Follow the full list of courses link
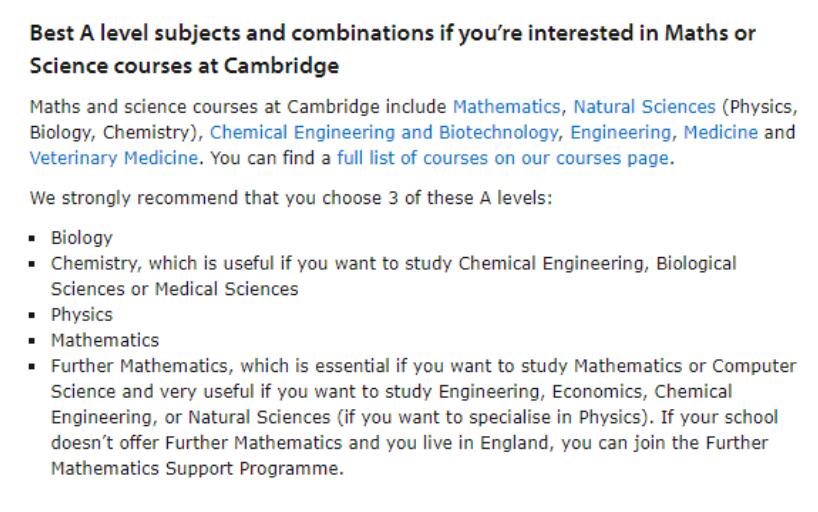 click(x=502, y=158)
